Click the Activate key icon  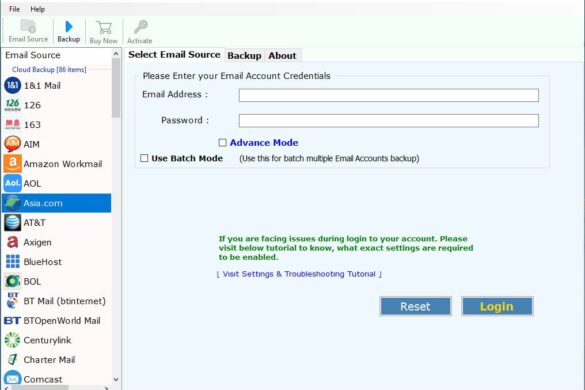(x=140, y=27)
